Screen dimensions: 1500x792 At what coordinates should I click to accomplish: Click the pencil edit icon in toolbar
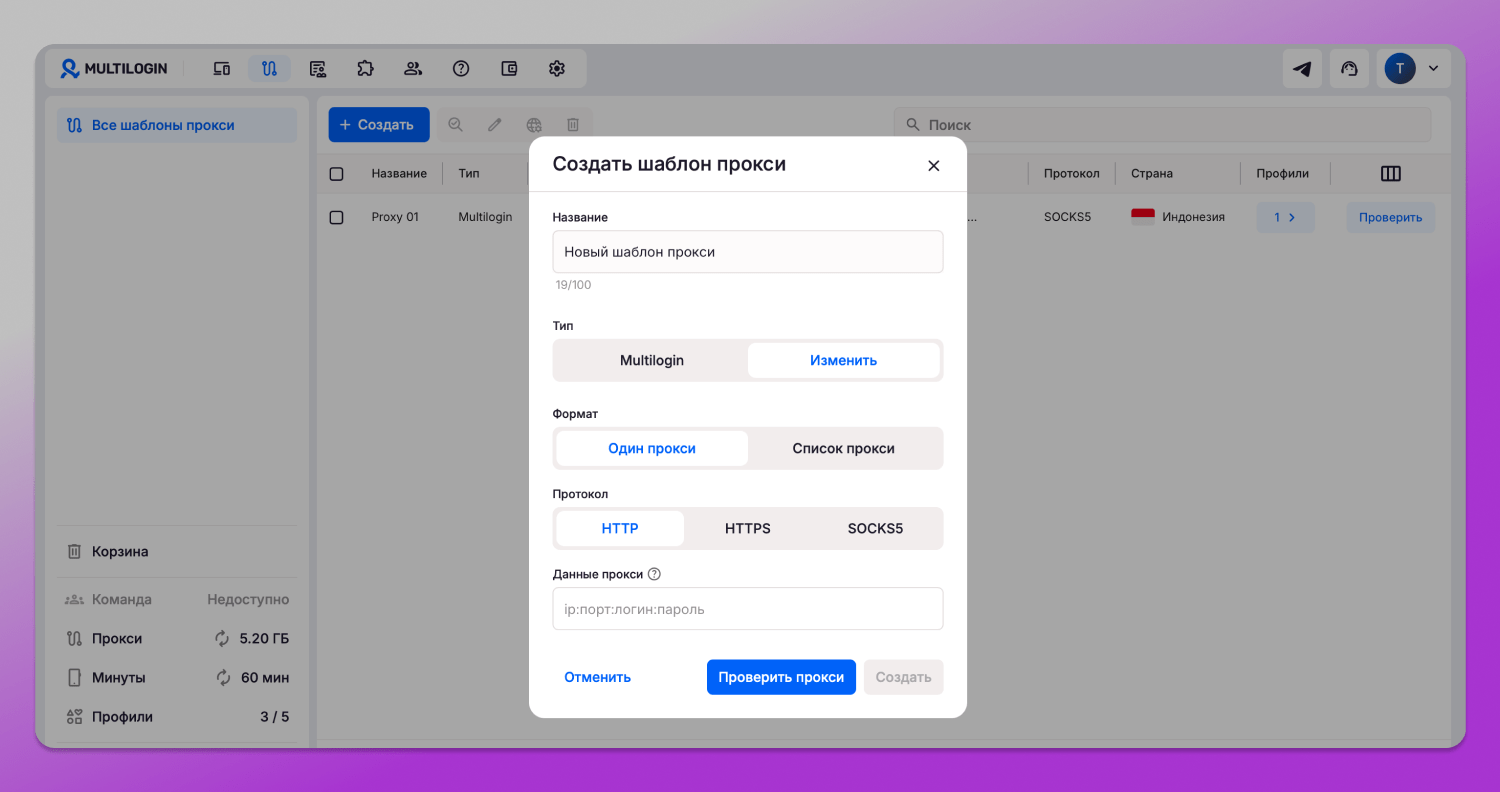click(494, 125)
